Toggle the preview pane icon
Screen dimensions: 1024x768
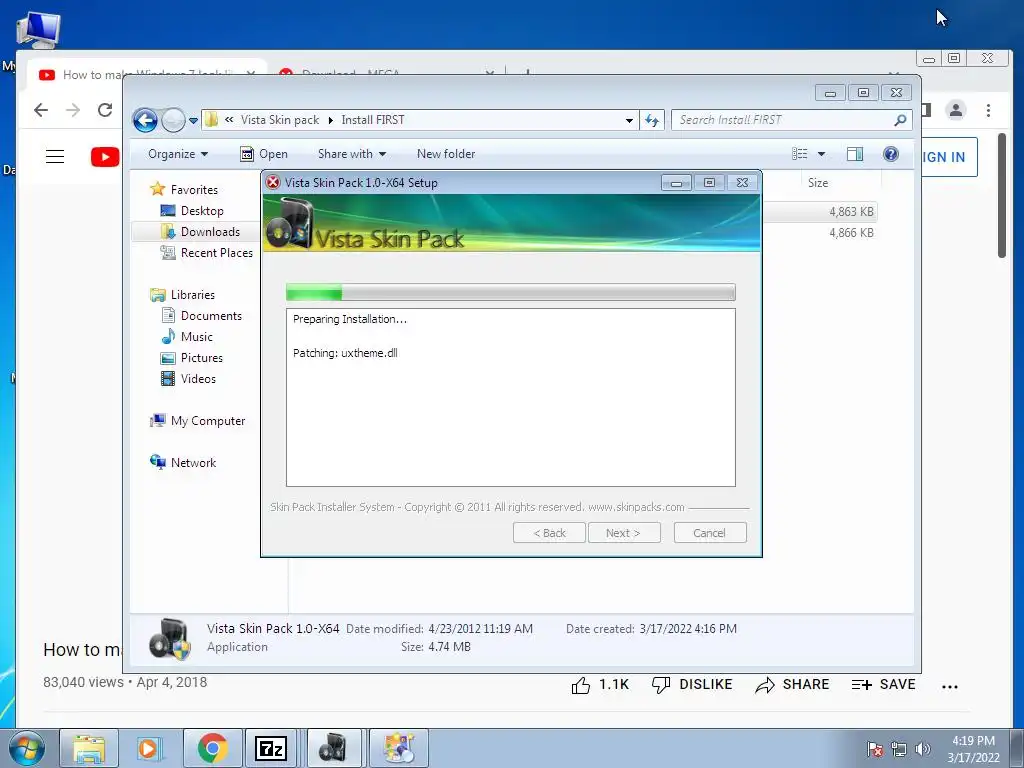pyautogui.click(x=855, y=154)
